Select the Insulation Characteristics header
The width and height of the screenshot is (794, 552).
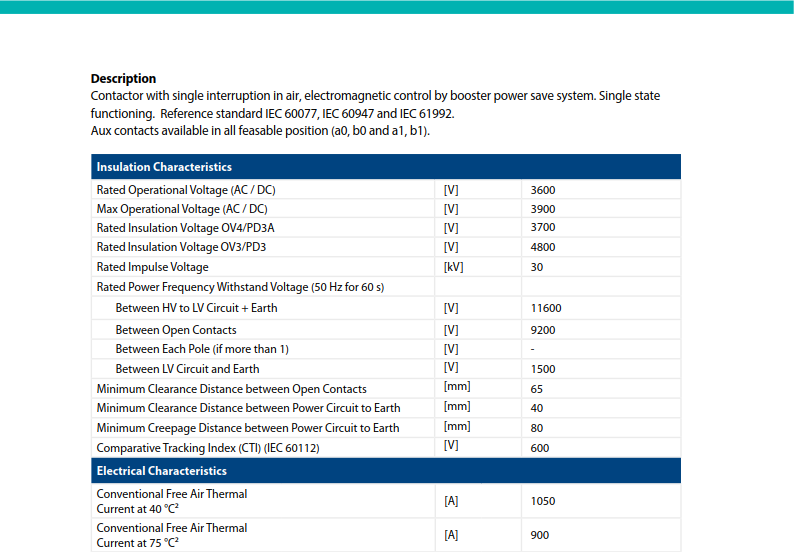(x=386, y=167)
